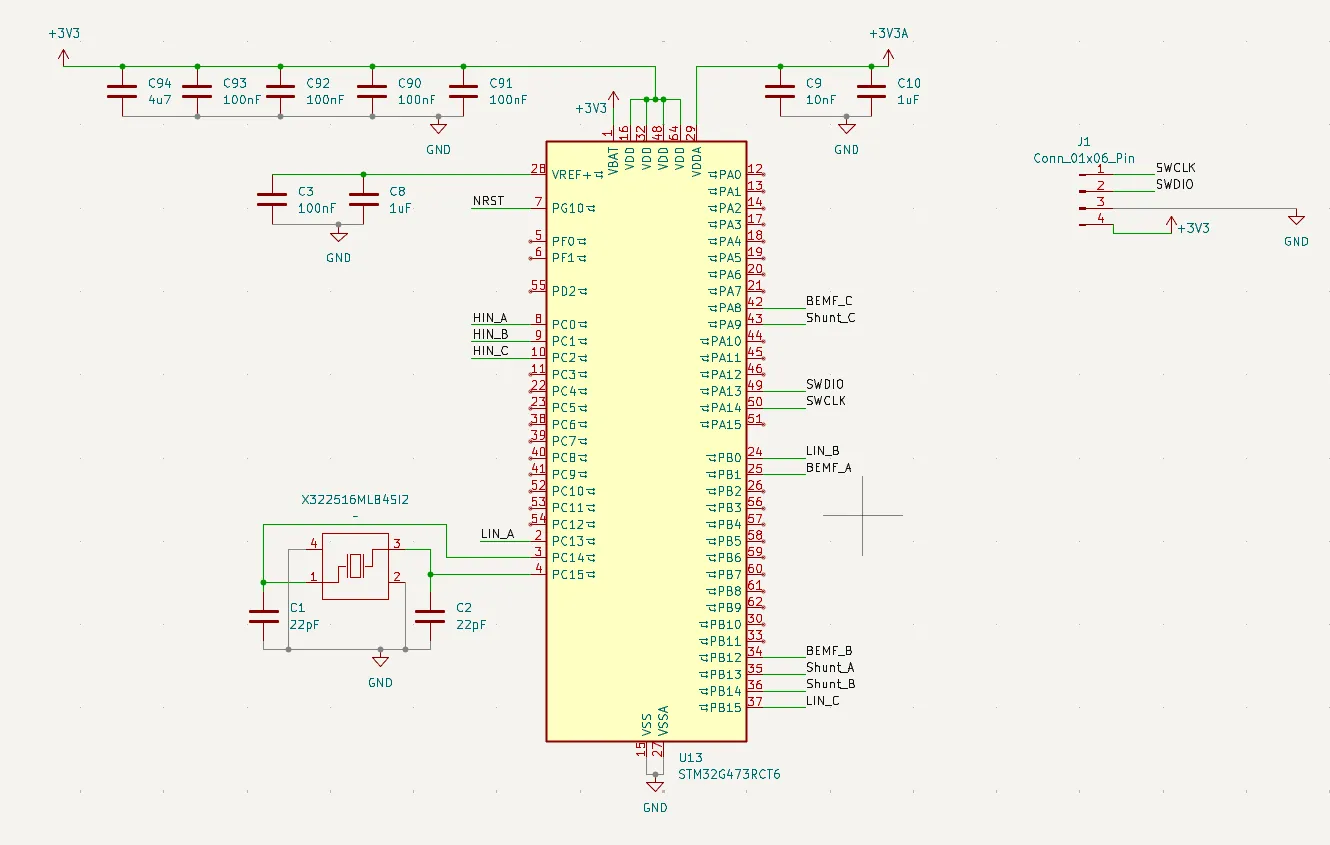This screenshot has width=1330, height=845.
Task: Select the Shunt_C net label
Action: (x=830, y=318)
